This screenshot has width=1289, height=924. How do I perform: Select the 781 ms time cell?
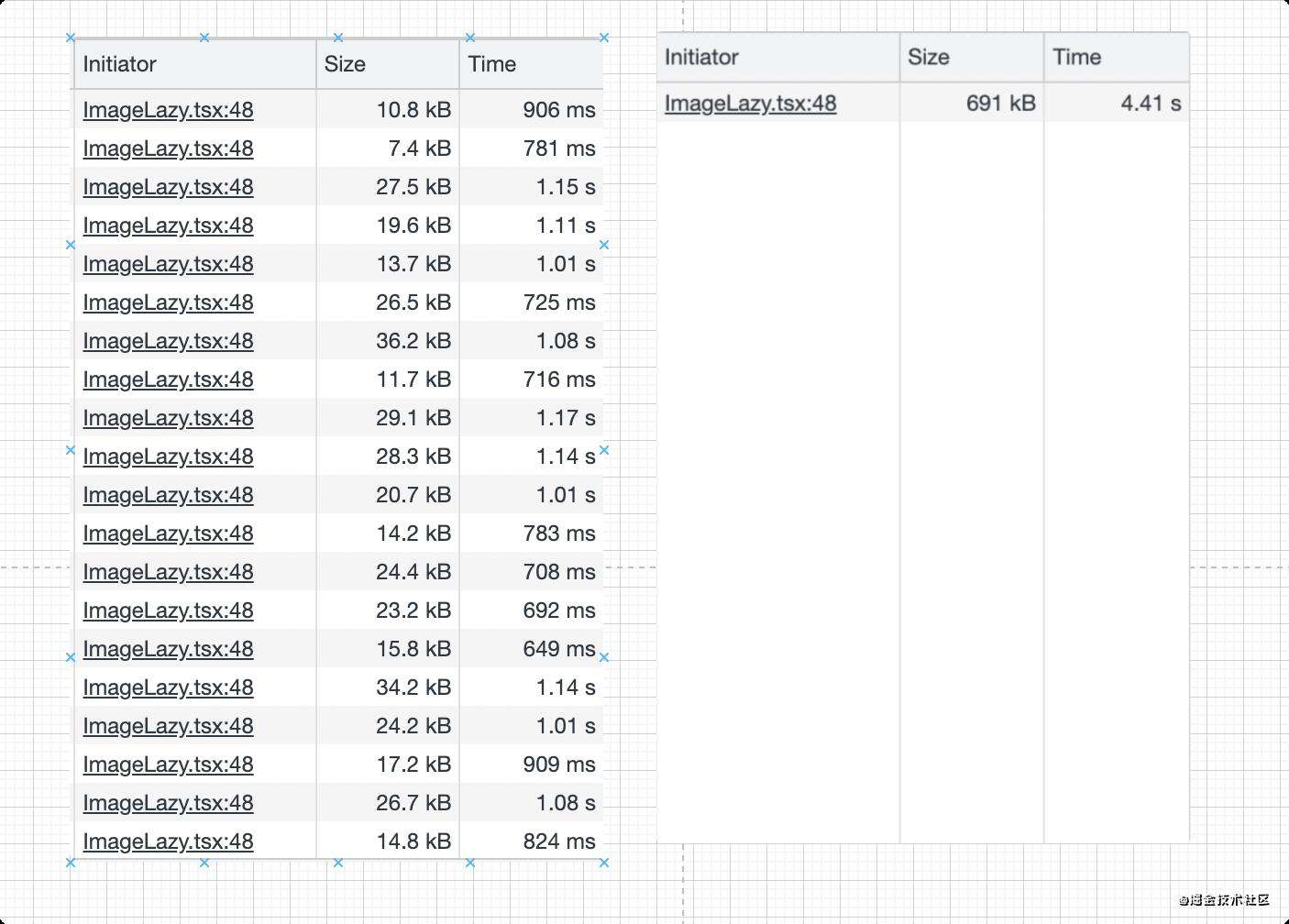pyautogui.click(x=532, y=148)
